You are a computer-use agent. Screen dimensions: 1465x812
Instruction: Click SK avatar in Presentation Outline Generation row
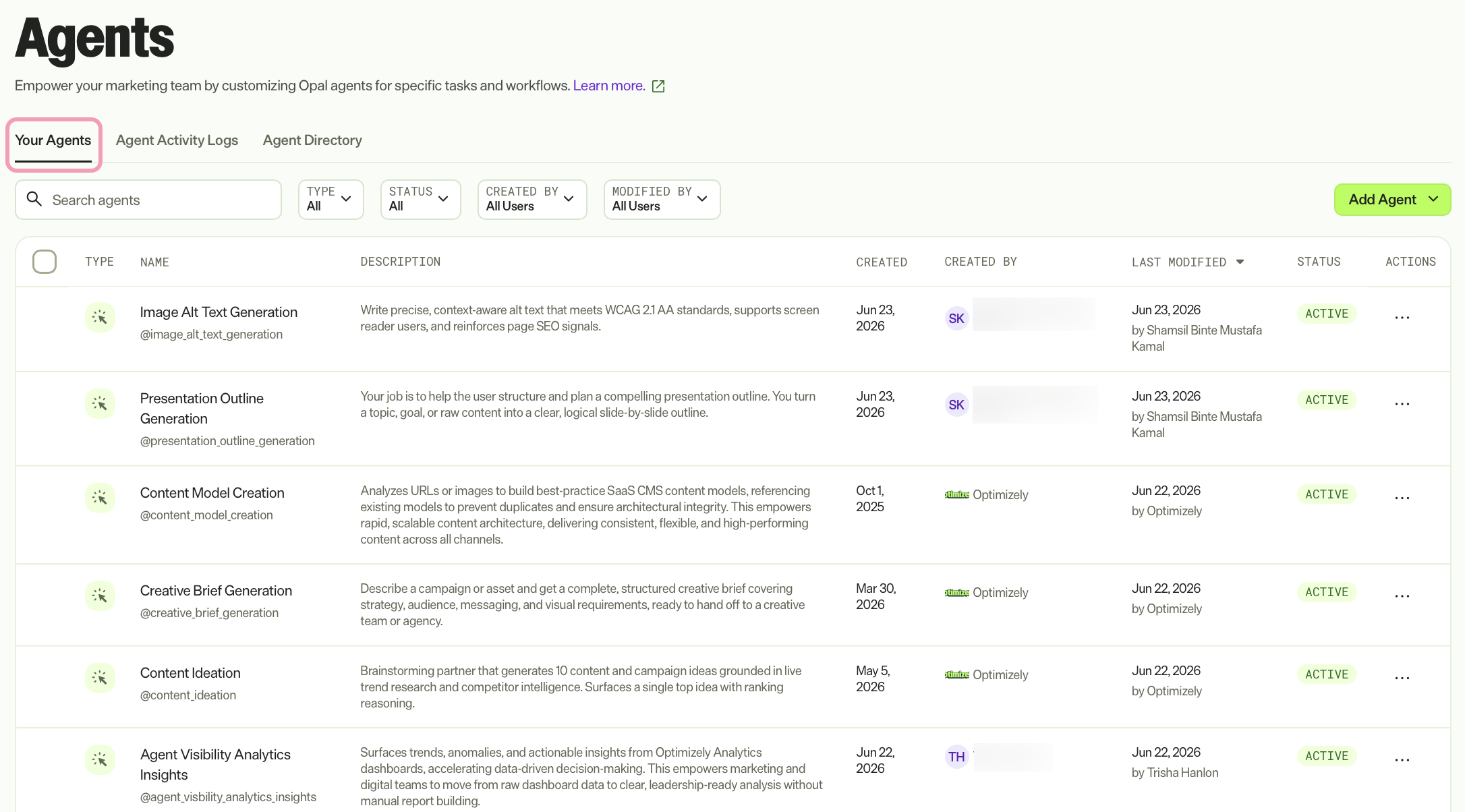(x=956, y=405)
